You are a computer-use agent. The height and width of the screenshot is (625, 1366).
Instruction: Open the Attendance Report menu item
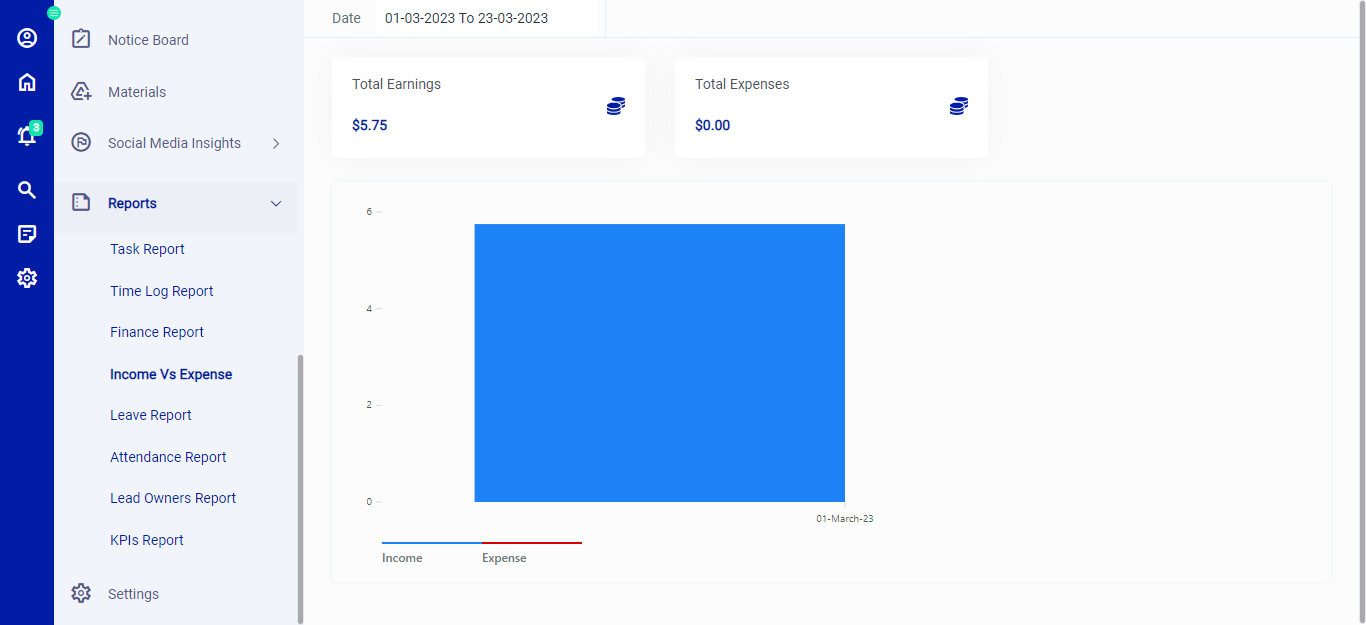[x=168, y=456]
